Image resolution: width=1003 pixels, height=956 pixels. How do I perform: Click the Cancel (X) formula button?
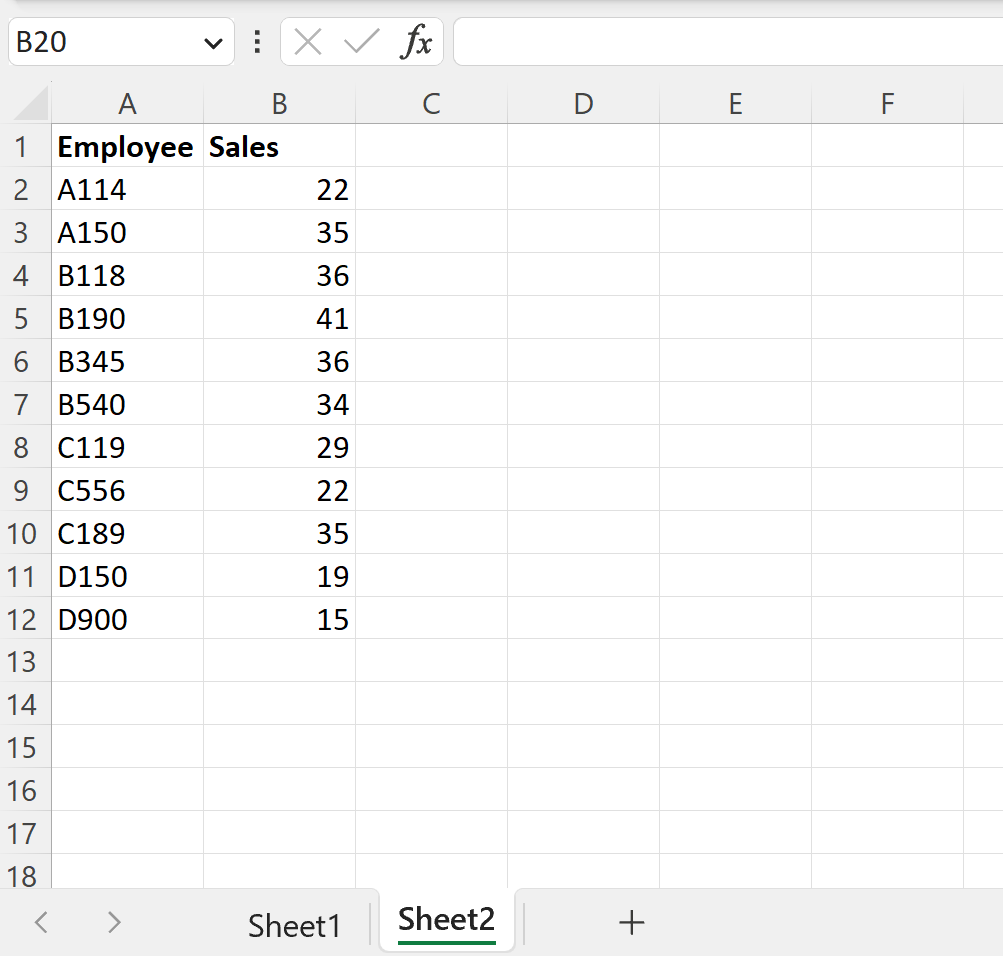(x=308, y=42)
